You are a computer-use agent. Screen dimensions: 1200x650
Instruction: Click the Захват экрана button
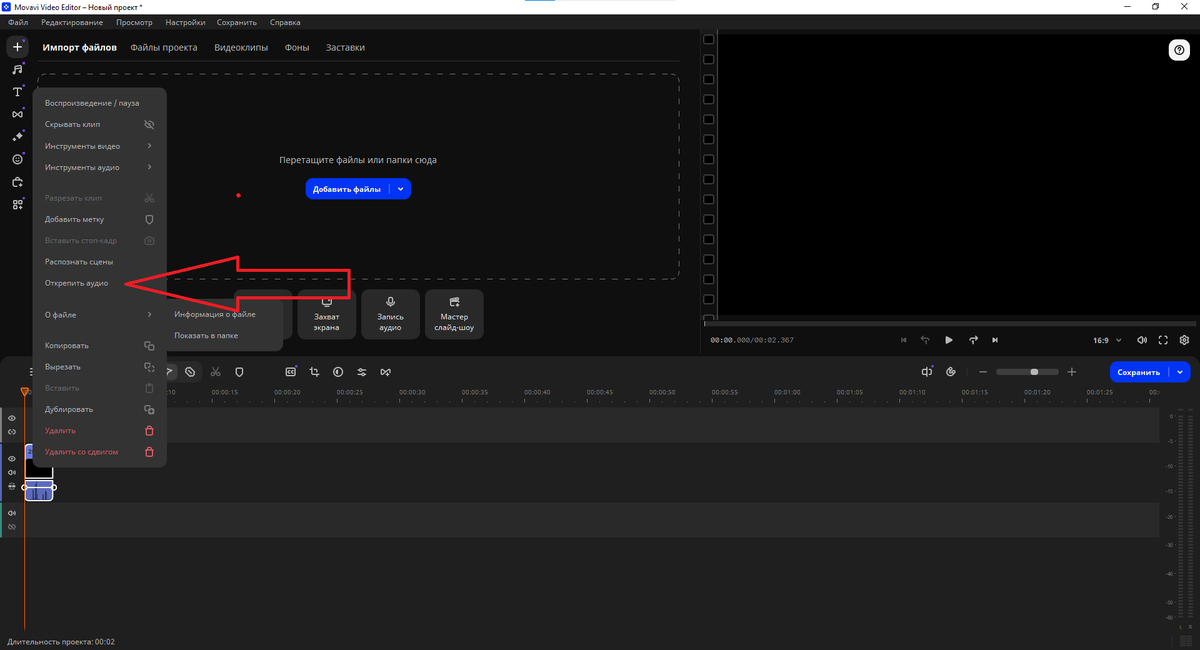click(326, 313)
